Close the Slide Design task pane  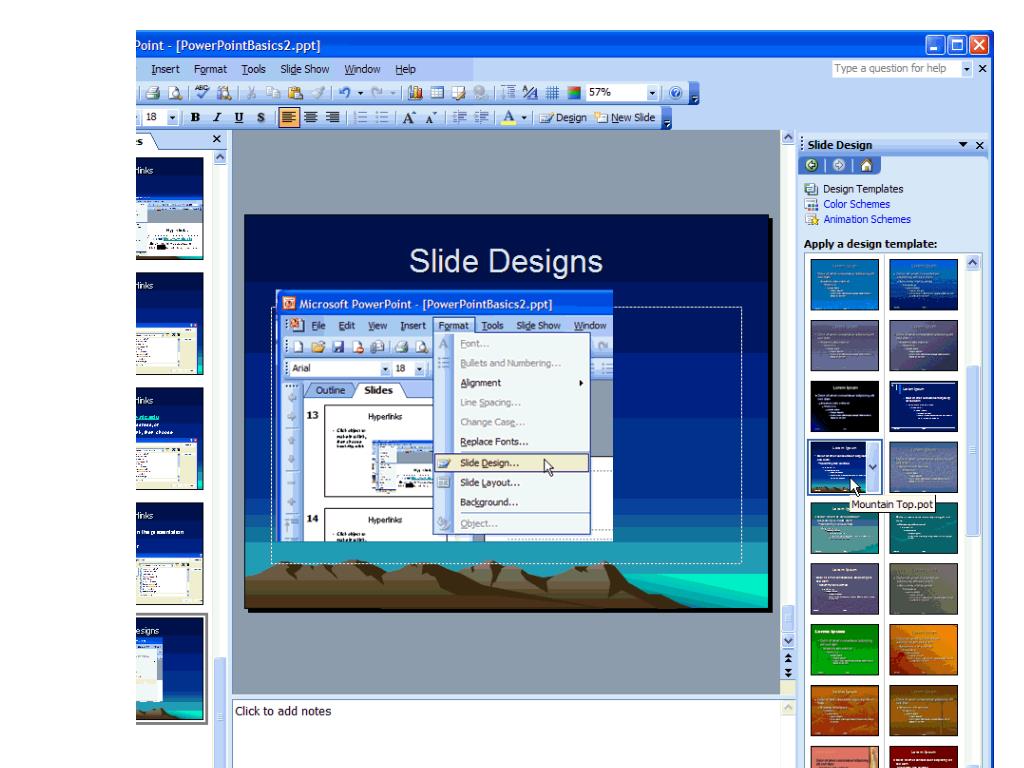(980, 145)
